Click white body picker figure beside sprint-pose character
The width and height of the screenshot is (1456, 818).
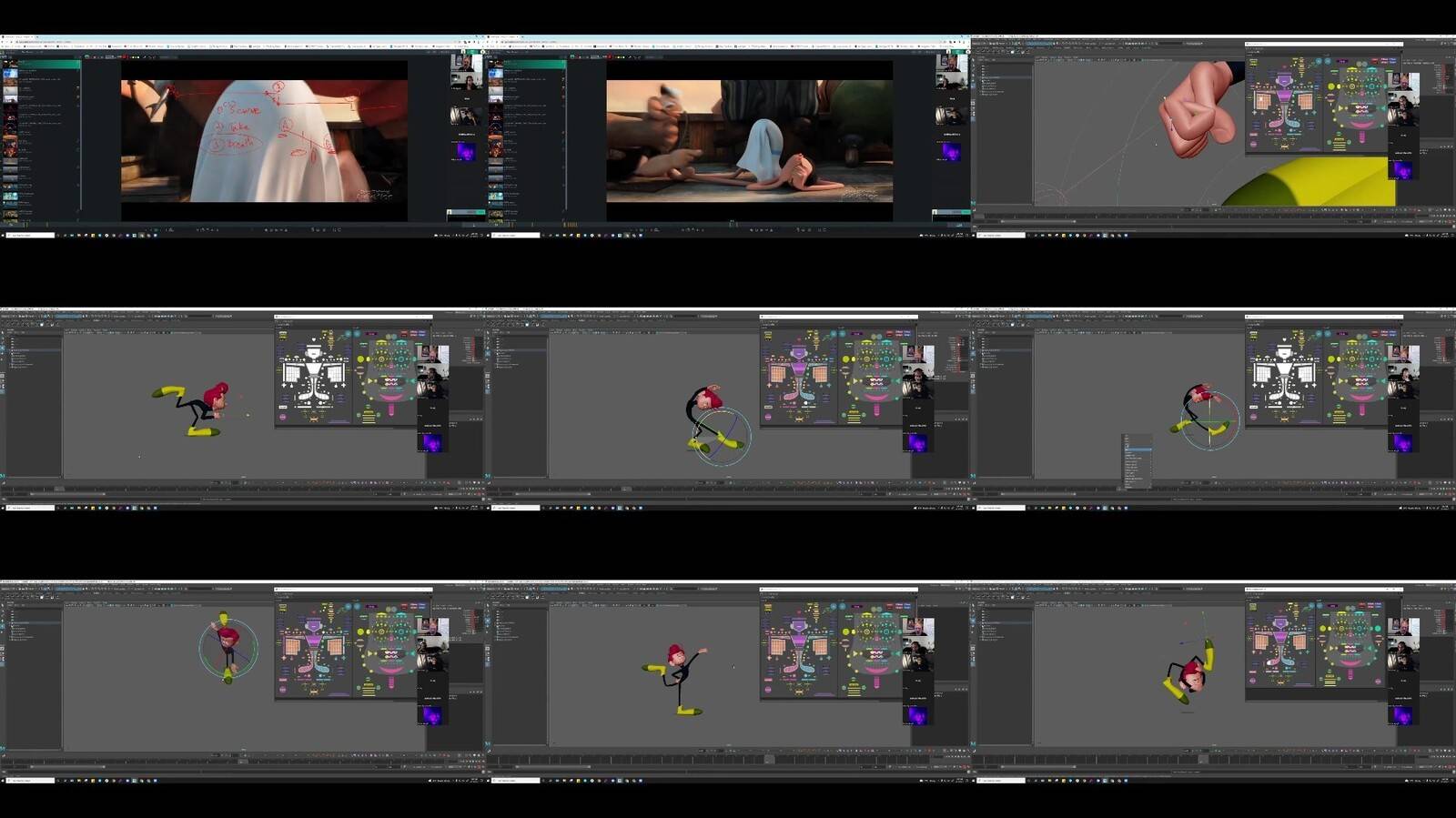coord(313,374)
